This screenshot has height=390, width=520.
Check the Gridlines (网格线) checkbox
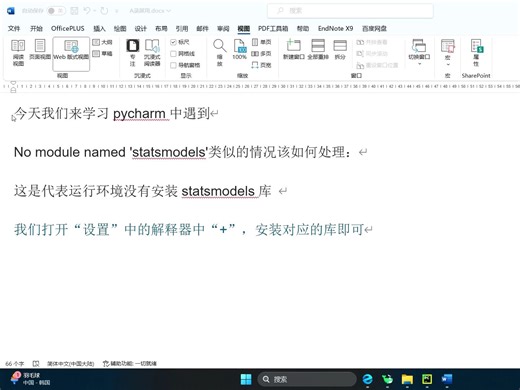coord(173,54)
